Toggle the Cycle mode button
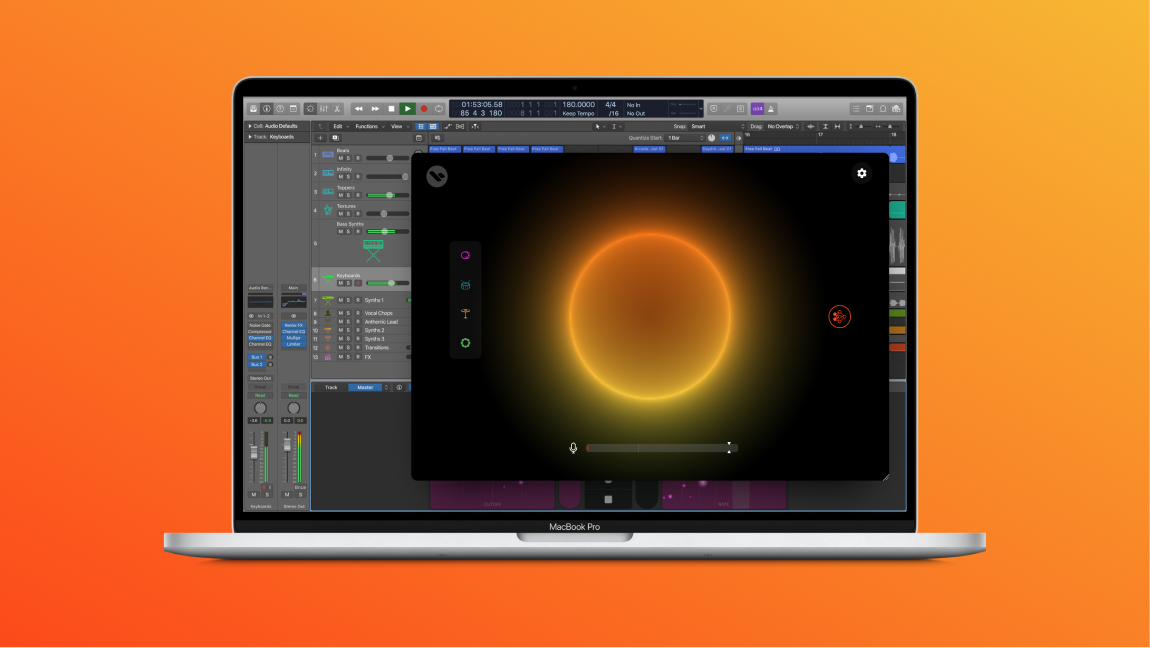The image size is (1150, 648). click(x=439, y=108)
